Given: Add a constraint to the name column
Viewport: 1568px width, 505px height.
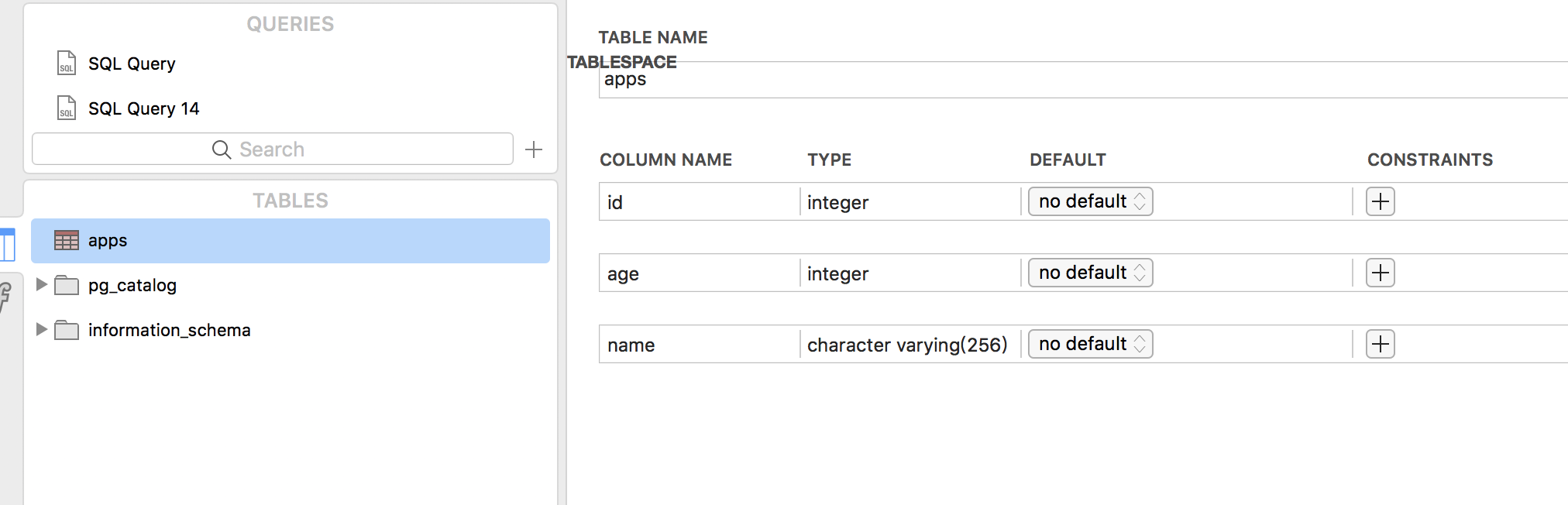Looking at the screenshot, I should coord(1381,344).
